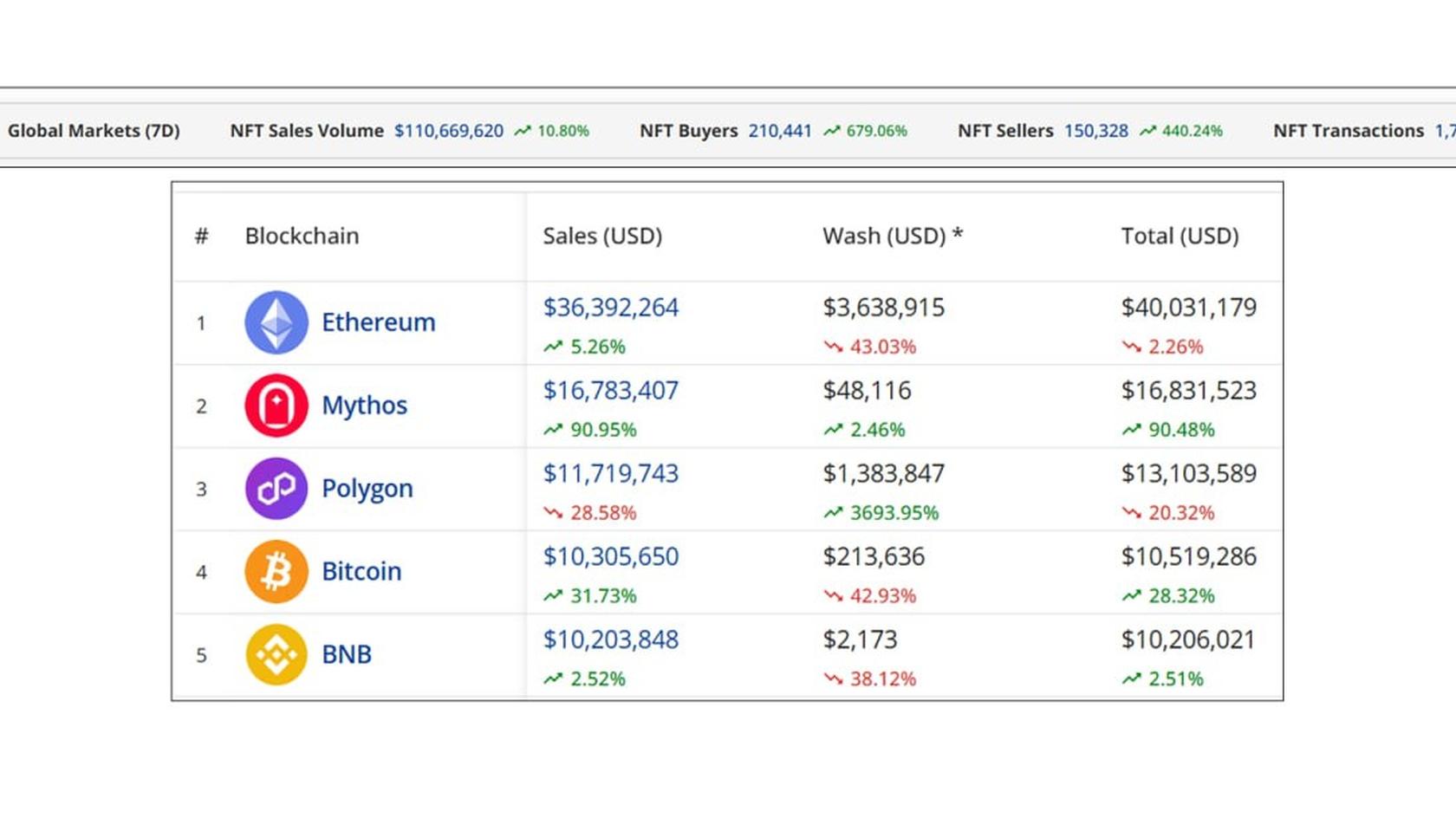
Task: Click the Global Markets (7D) label
Action: [x=94, y=131]
